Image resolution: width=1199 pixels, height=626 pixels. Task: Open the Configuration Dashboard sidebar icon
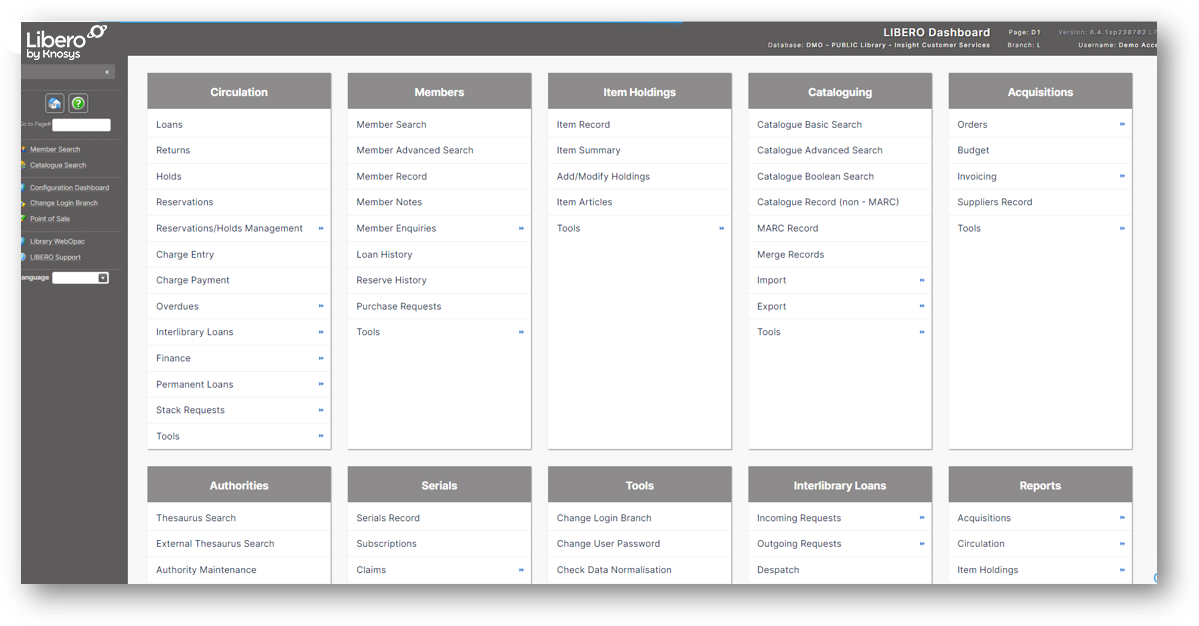coord(22,187)
